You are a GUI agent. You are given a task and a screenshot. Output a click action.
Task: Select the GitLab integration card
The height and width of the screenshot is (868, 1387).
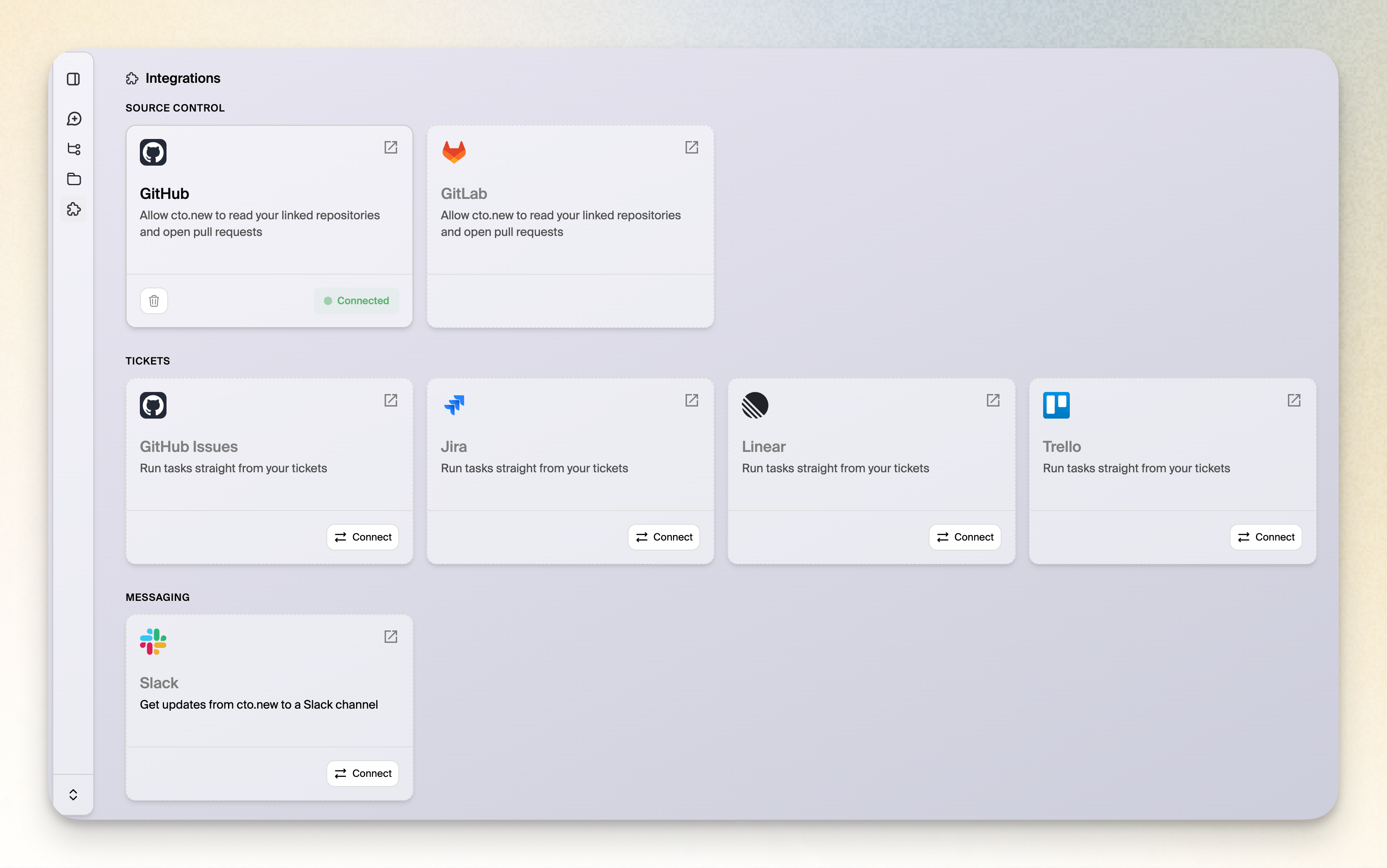tap(570, 226)
